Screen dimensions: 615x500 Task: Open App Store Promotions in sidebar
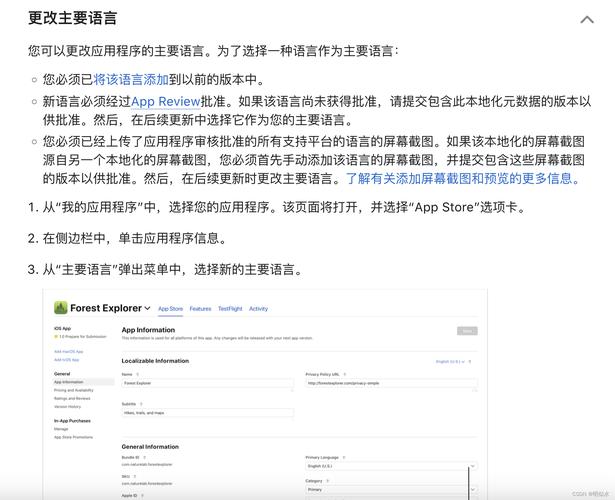(x=73, y=437)
